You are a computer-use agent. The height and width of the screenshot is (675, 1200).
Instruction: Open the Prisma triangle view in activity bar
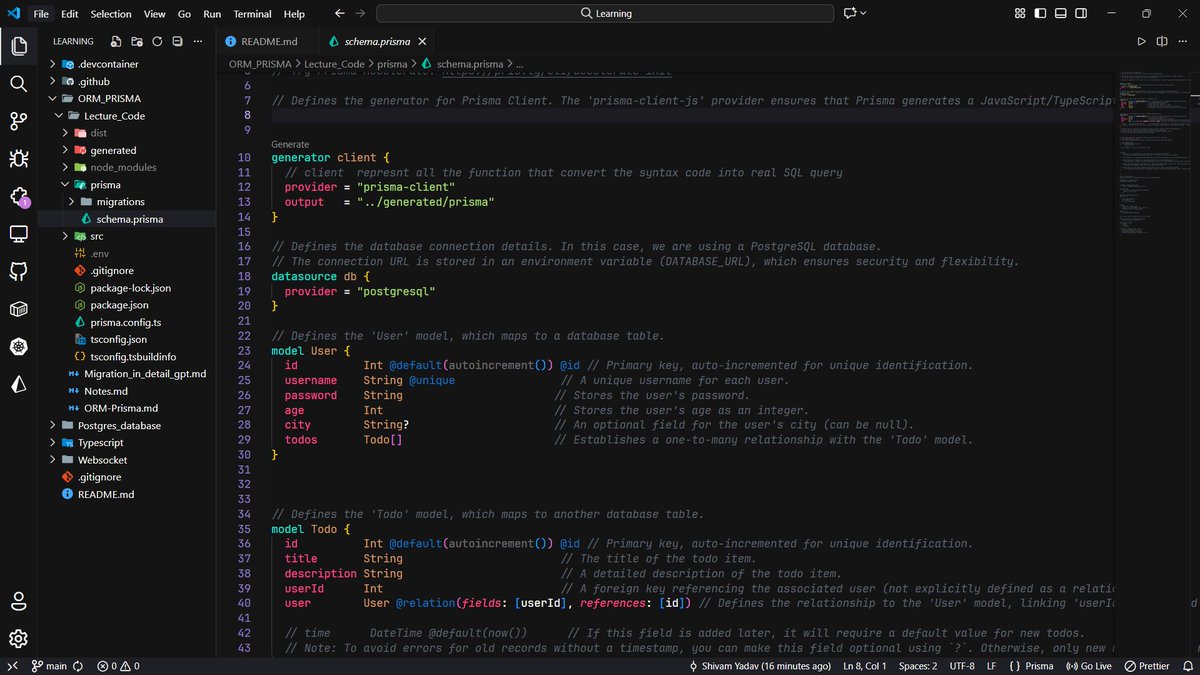(18, 384)
